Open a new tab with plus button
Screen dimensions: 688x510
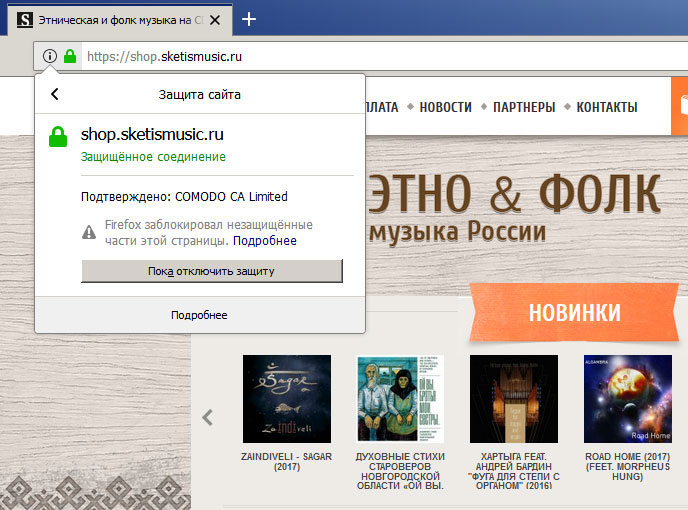[x=249, y=19]
